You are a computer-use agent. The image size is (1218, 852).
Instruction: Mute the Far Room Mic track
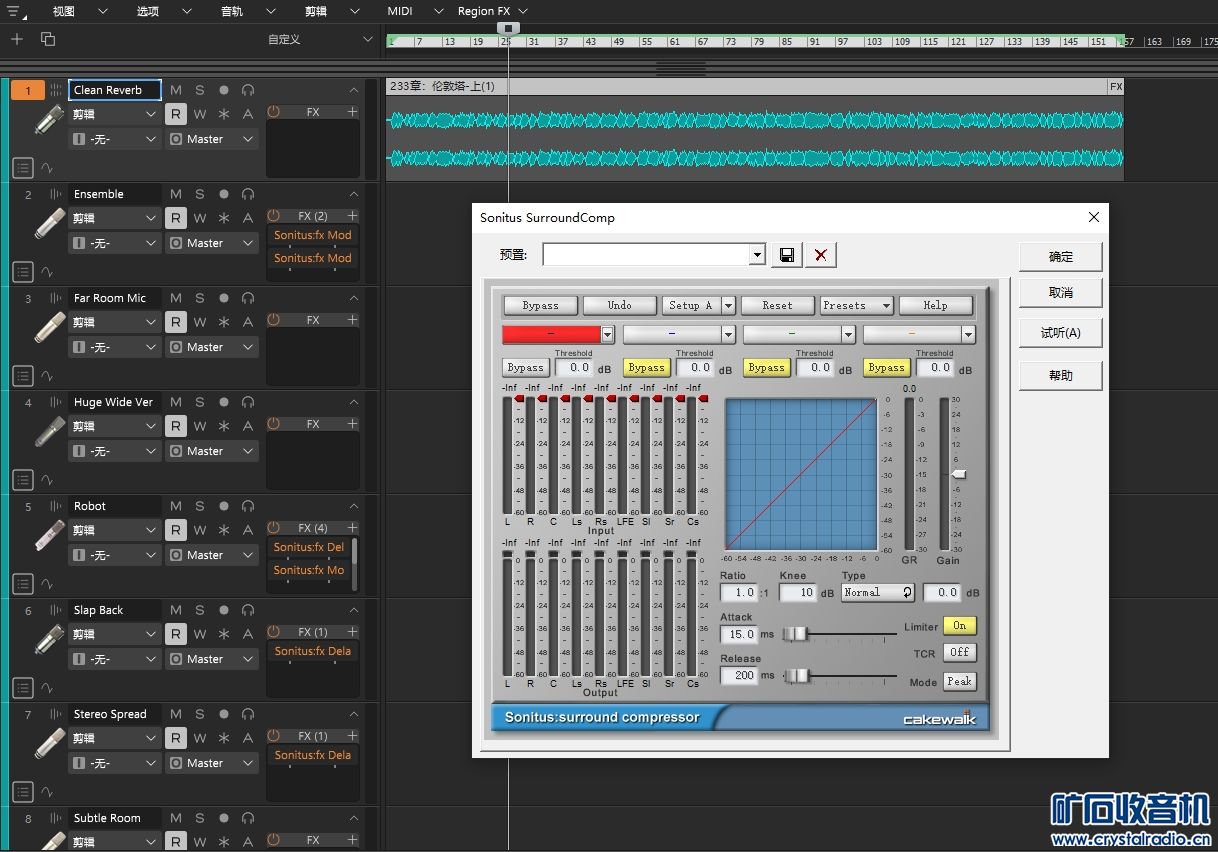coord(176,298)
